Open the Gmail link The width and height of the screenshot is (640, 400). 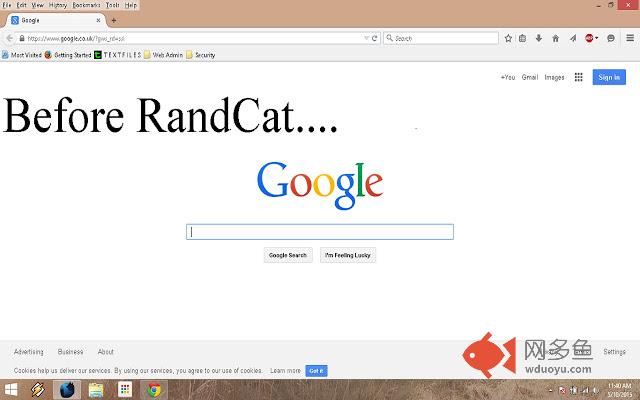tap(530, 77)
